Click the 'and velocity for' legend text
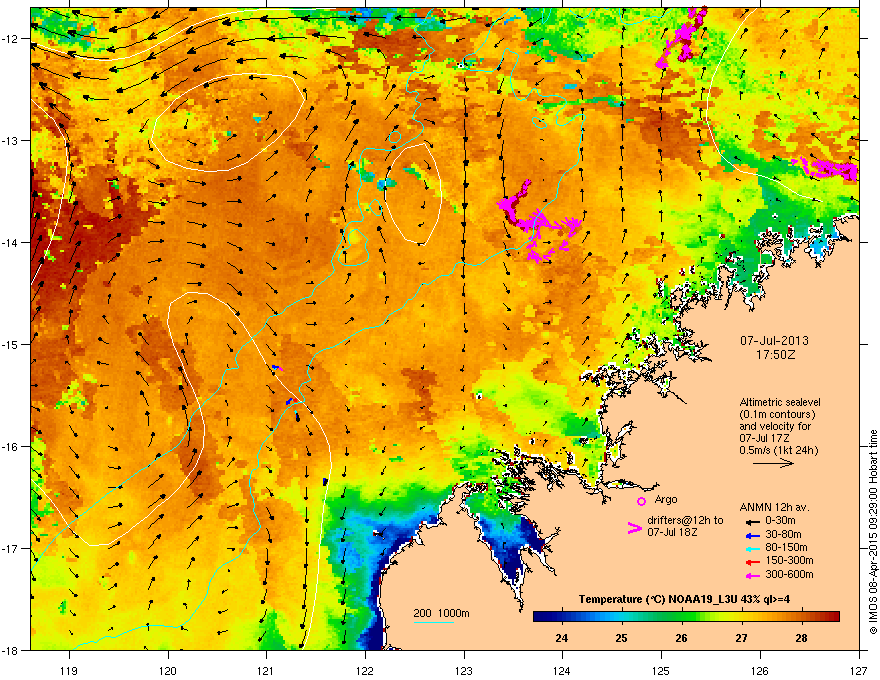This screenshot has height=680, width=880. pos(775,426)
